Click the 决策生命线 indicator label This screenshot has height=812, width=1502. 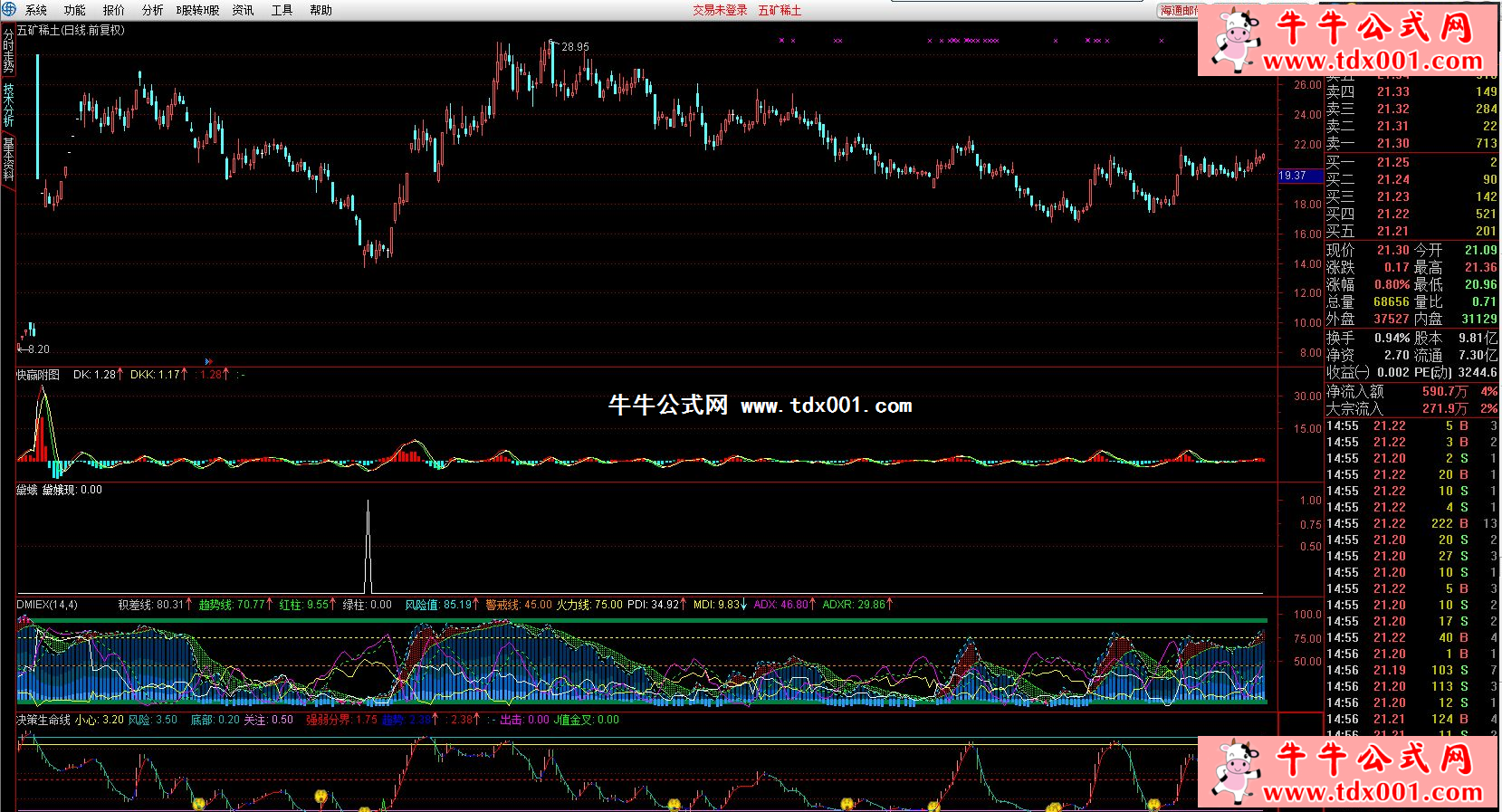click(x=43, y=720)
